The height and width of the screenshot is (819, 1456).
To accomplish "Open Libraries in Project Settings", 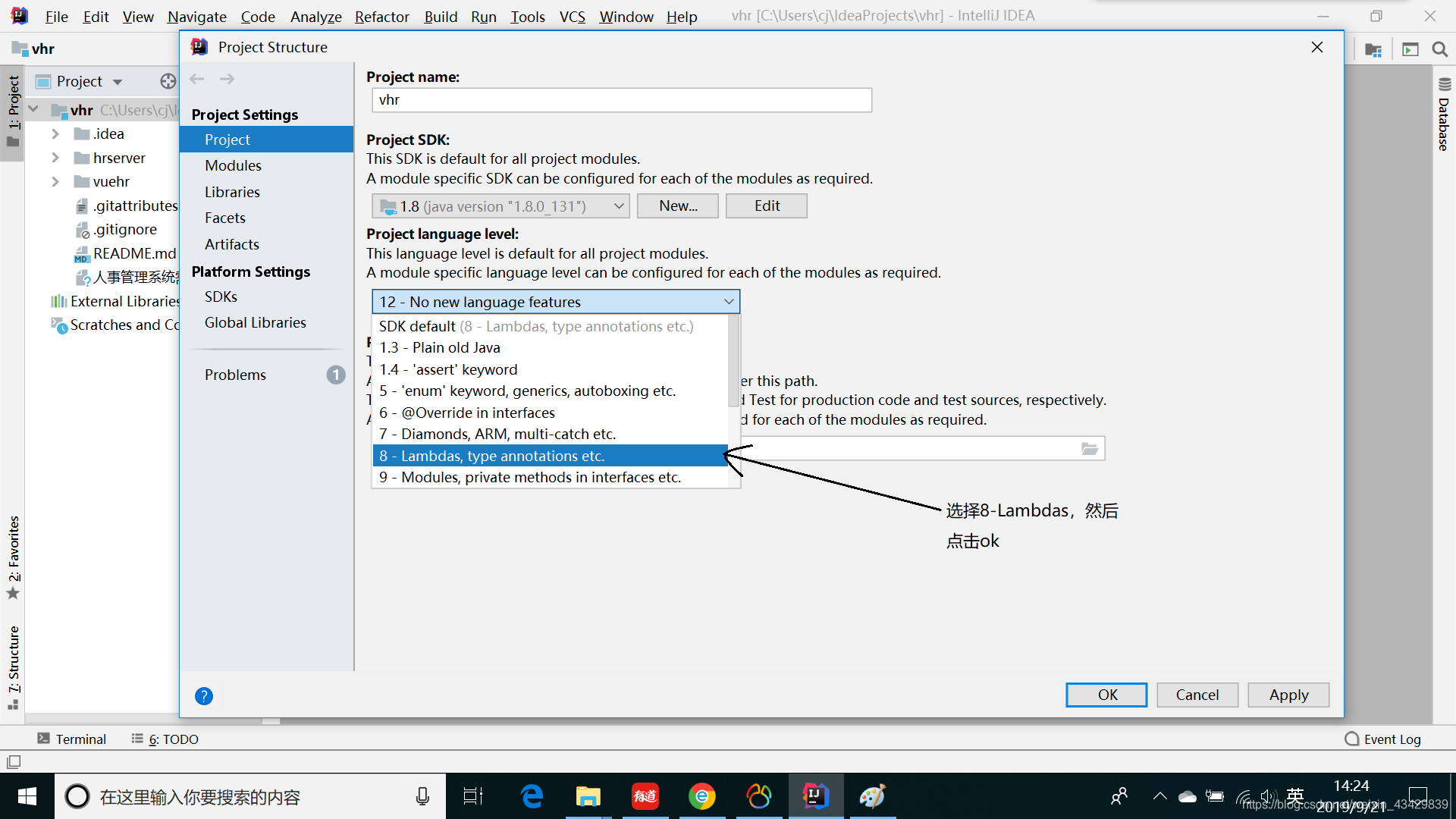I will (266, 192).
